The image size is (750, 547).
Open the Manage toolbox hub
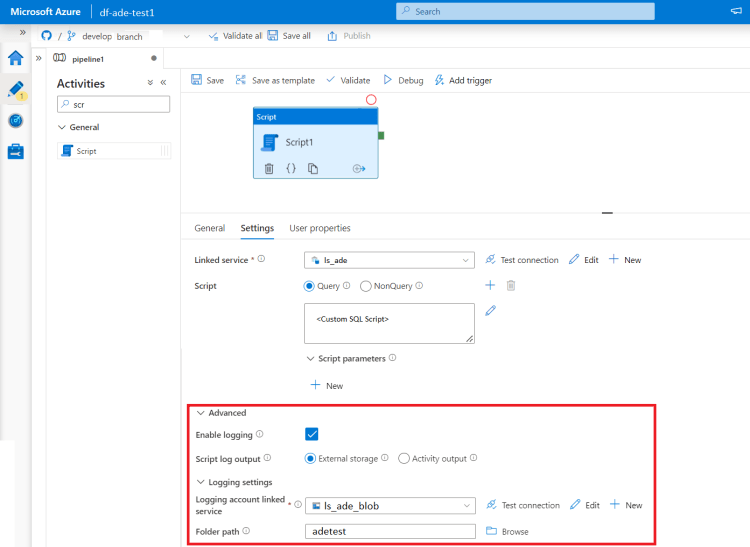[15, 152]
